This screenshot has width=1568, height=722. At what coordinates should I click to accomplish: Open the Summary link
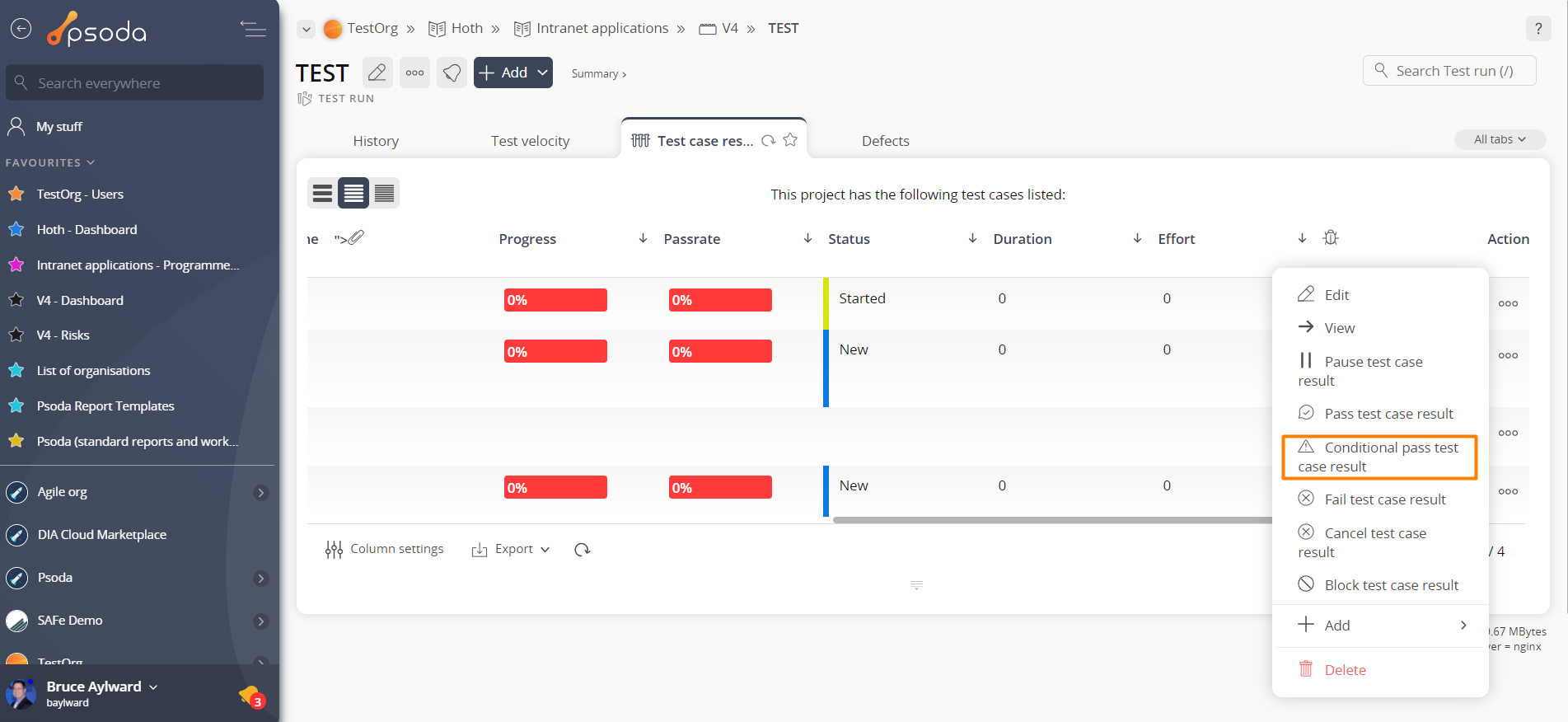pyautogui.click(x=599, y=74)
